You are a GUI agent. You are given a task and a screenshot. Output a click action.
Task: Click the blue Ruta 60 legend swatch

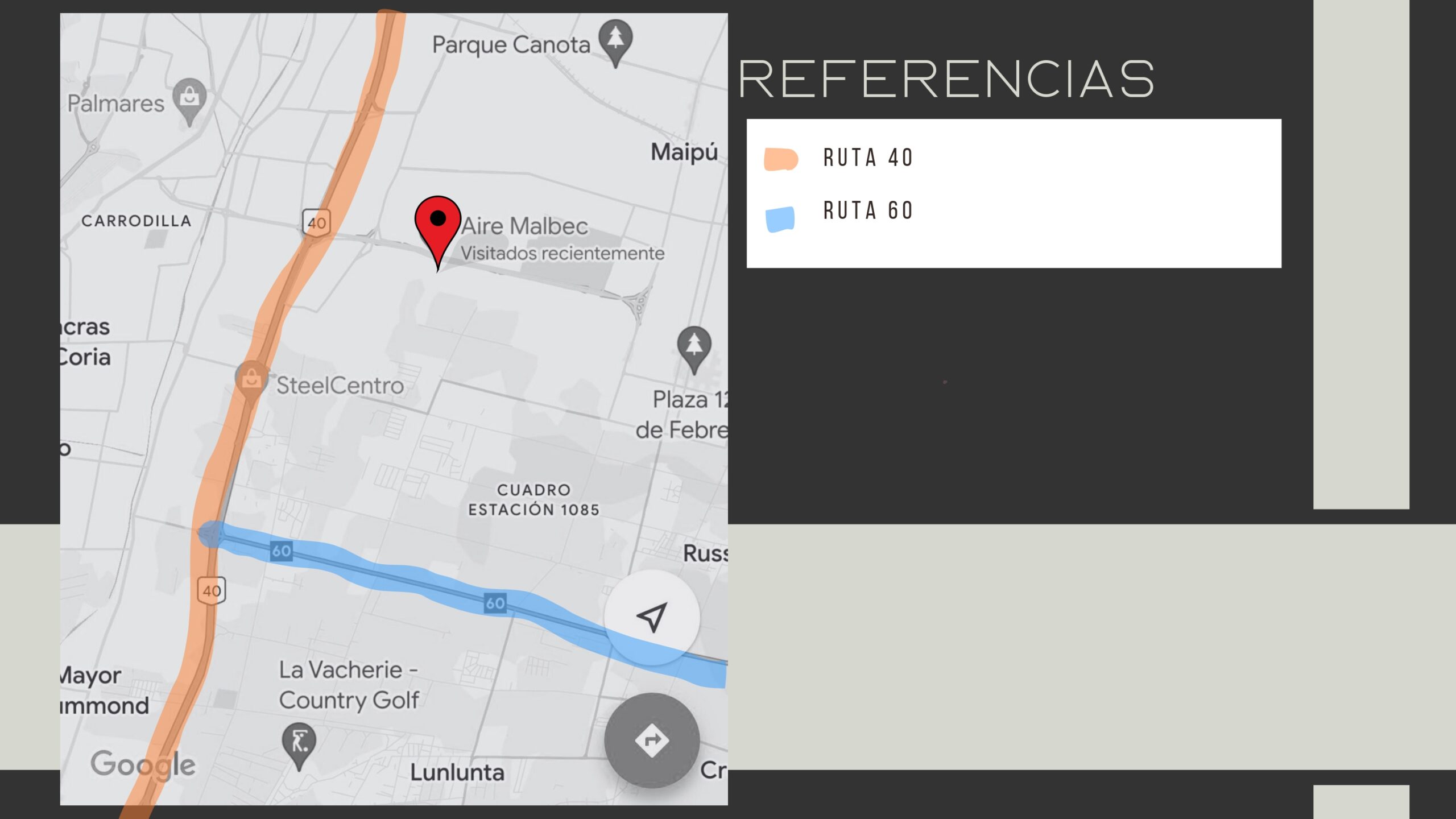(x=780, y=220)
